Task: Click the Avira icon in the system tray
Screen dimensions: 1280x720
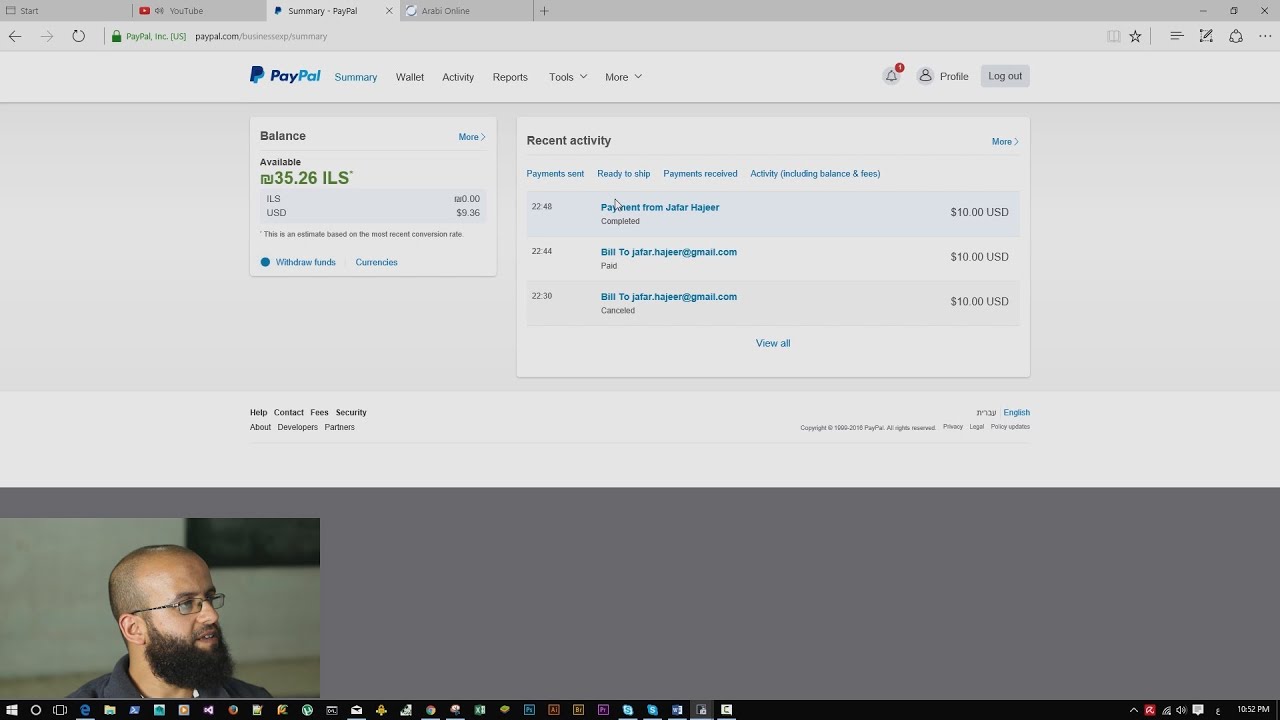Action: tap(1150, 710)
